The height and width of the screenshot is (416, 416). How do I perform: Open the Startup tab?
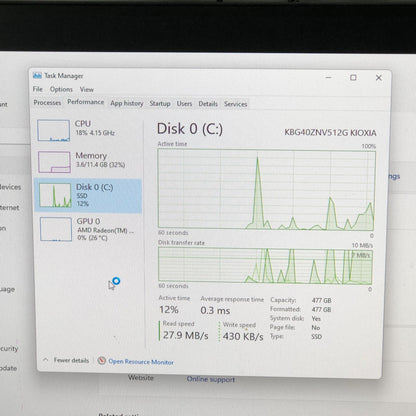160,104
